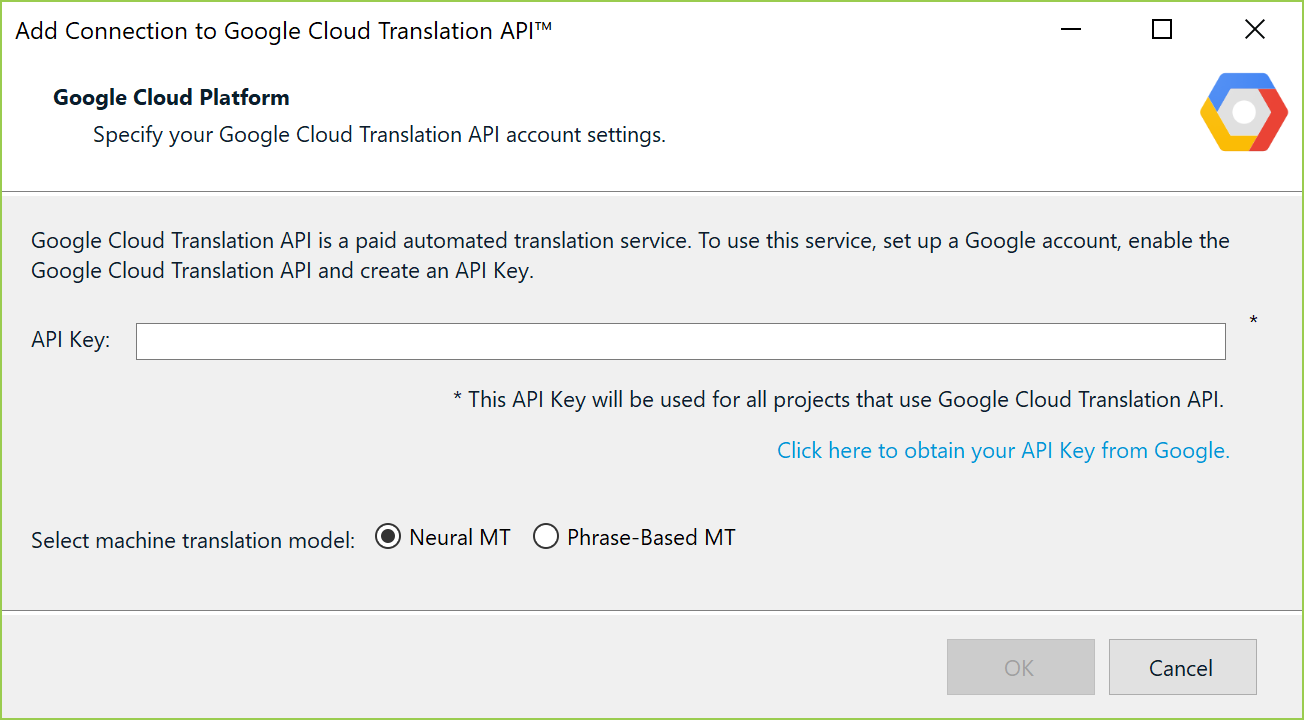Choose the Phrase-Based MT radio button

545,538
